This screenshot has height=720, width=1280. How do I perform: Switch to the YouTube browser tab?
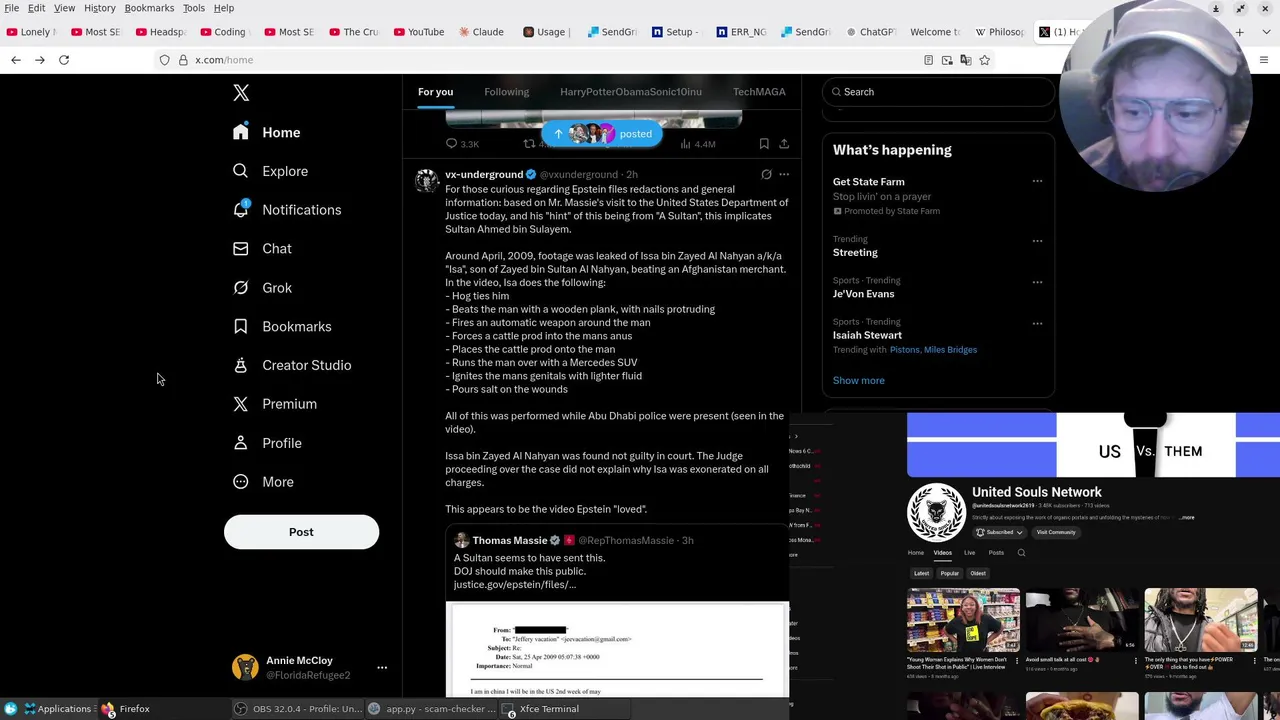pyautogui.click(x=419, y=32)
